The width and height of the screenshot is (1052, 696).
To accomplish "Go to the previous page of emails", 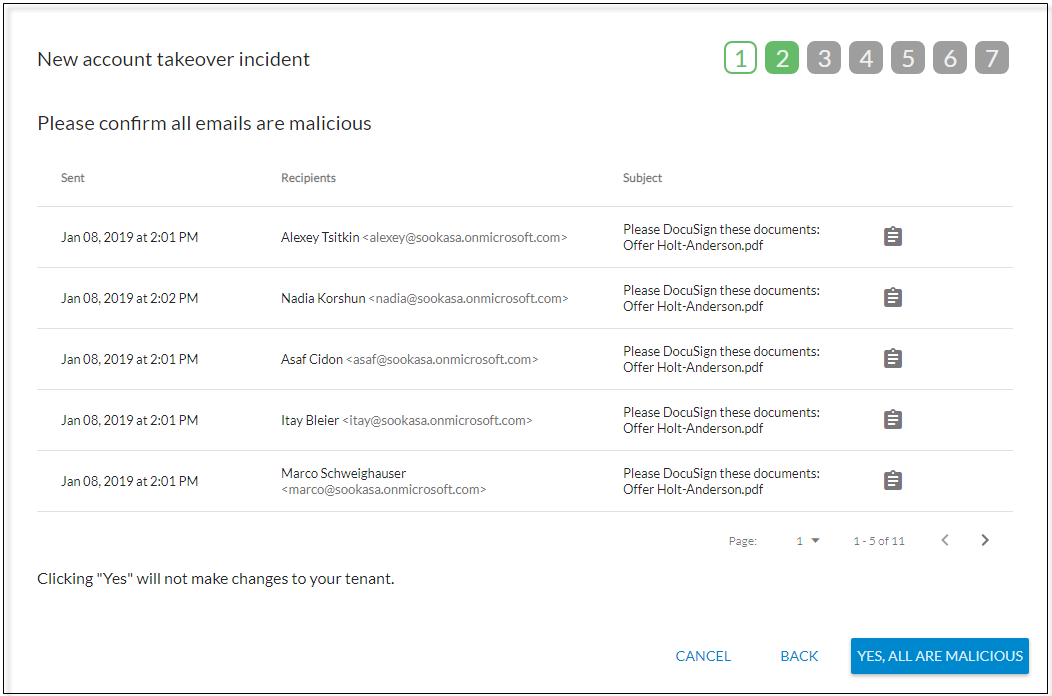I will 944,539.
